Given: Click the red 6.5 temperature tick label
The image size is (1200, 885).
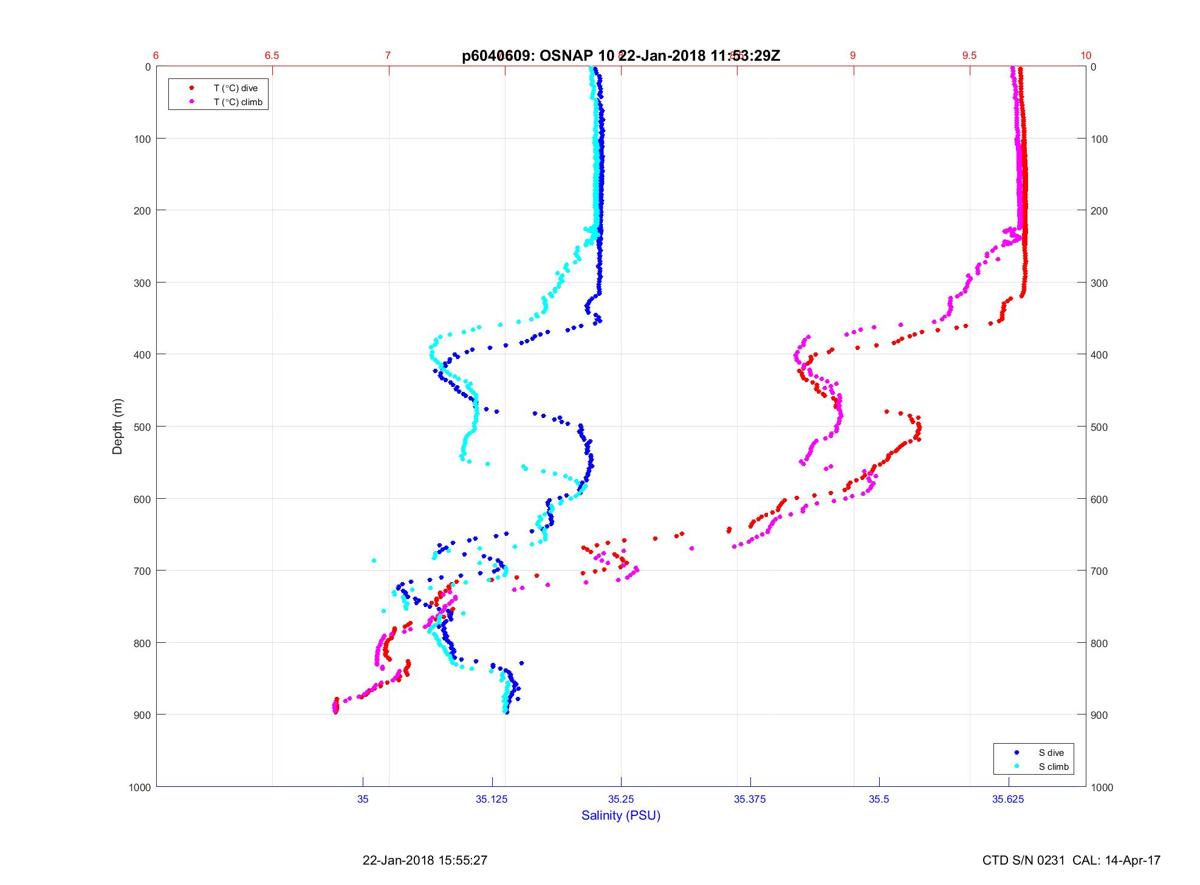Looking at the screenshot, I should coord(272,56).
